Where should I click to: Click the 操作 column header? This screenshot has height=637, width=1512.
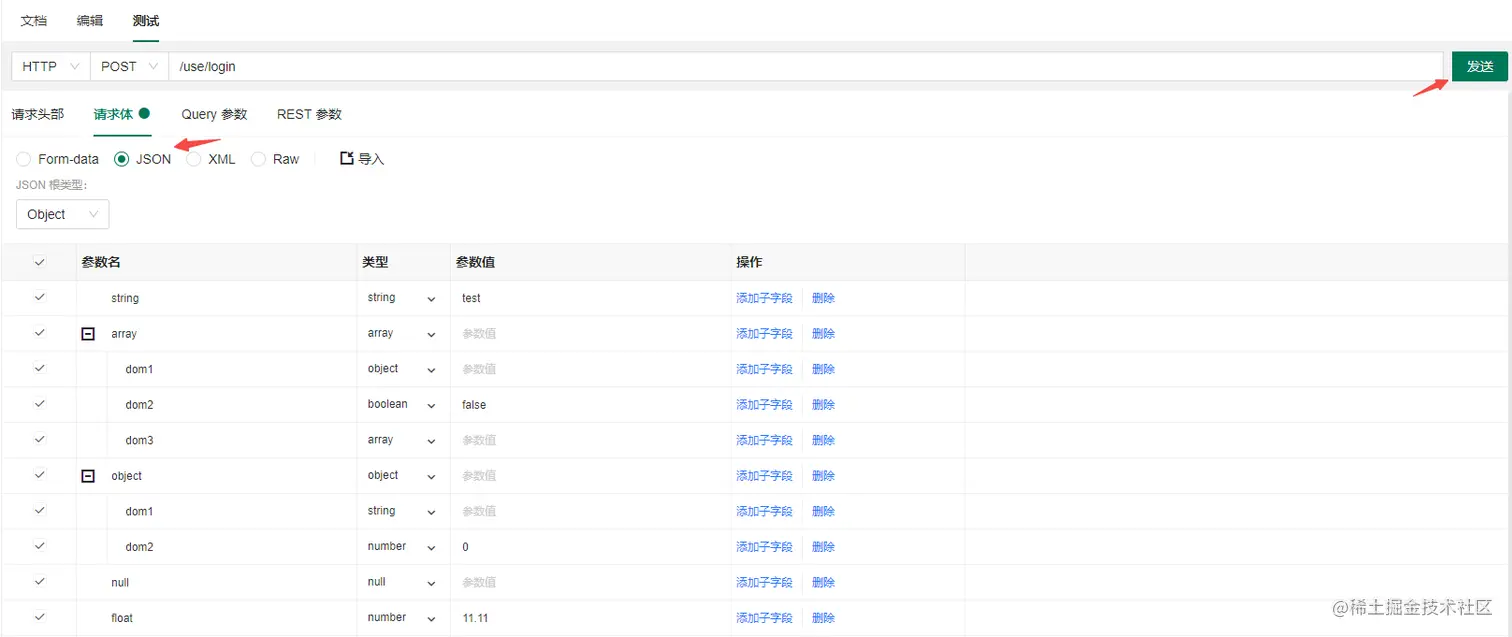pos(749,262)
